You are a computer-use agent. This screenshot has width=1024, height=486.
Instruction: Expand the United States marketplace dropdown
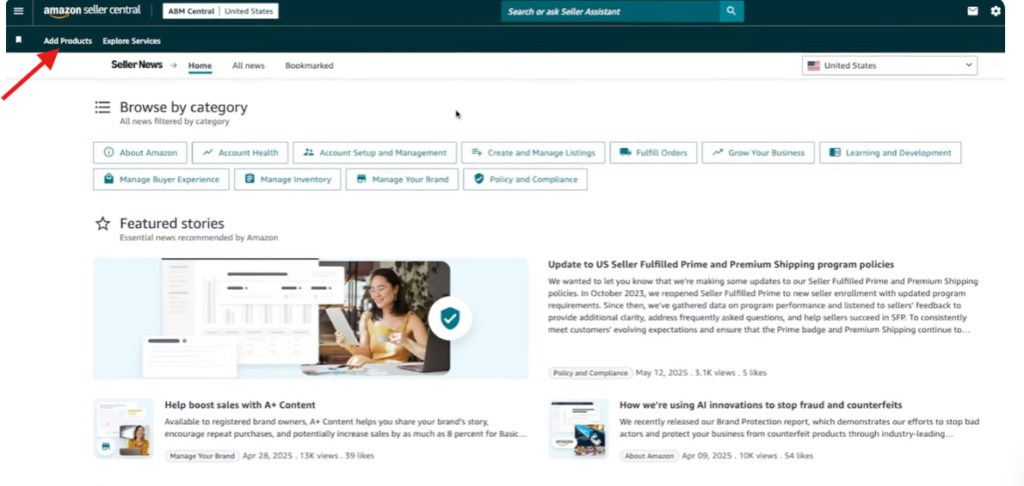(x=889, y=65)
